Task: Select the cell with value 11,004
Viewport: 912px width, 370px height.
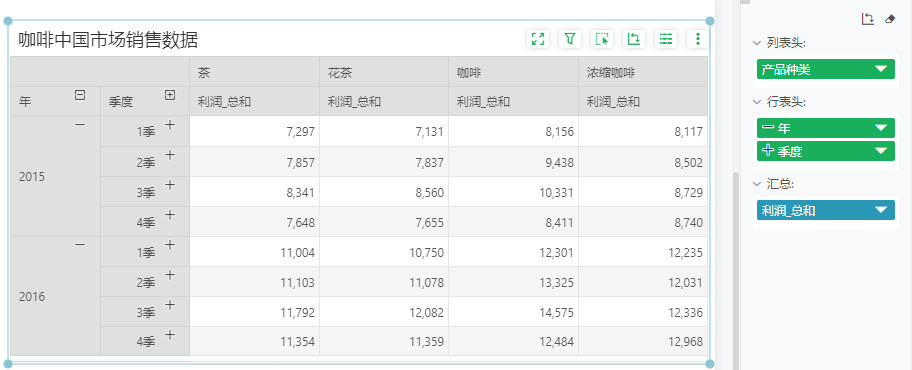Action: [255, 252]
